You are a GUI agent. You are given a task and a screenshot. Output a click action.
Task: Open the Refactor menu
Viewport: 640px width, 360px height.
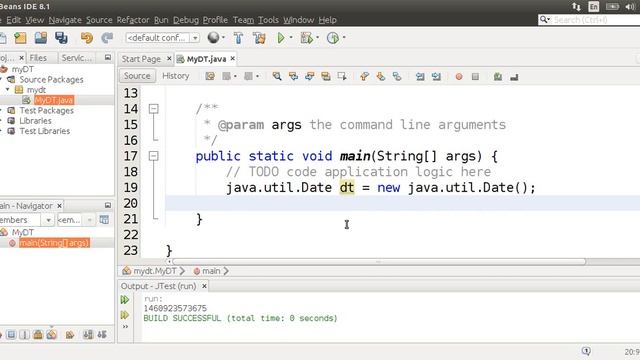133,20
